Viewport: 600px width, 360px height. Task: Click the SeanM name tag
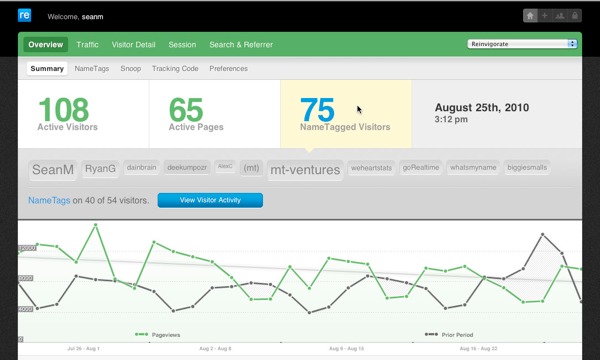[53, 169]
